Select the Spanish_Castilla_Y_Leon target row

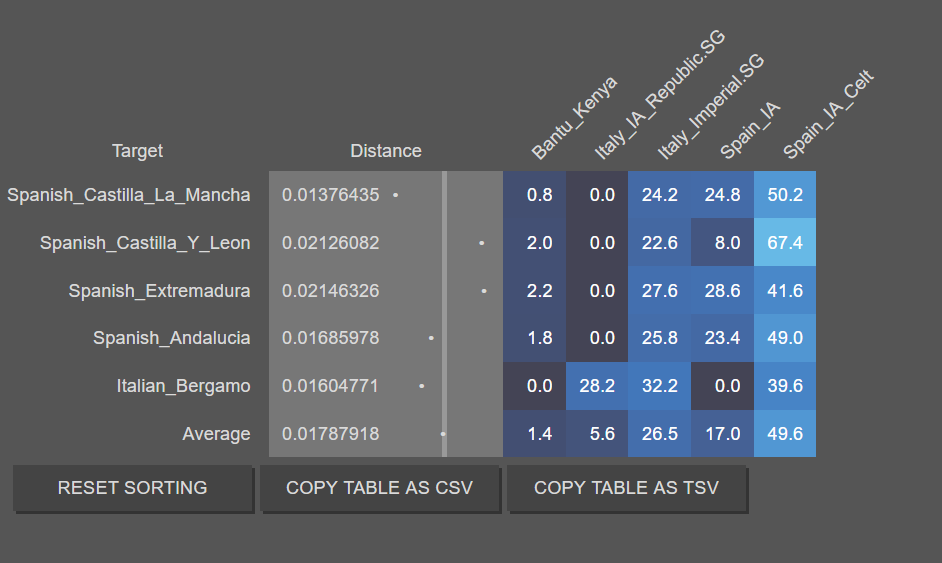click(145, 243)
